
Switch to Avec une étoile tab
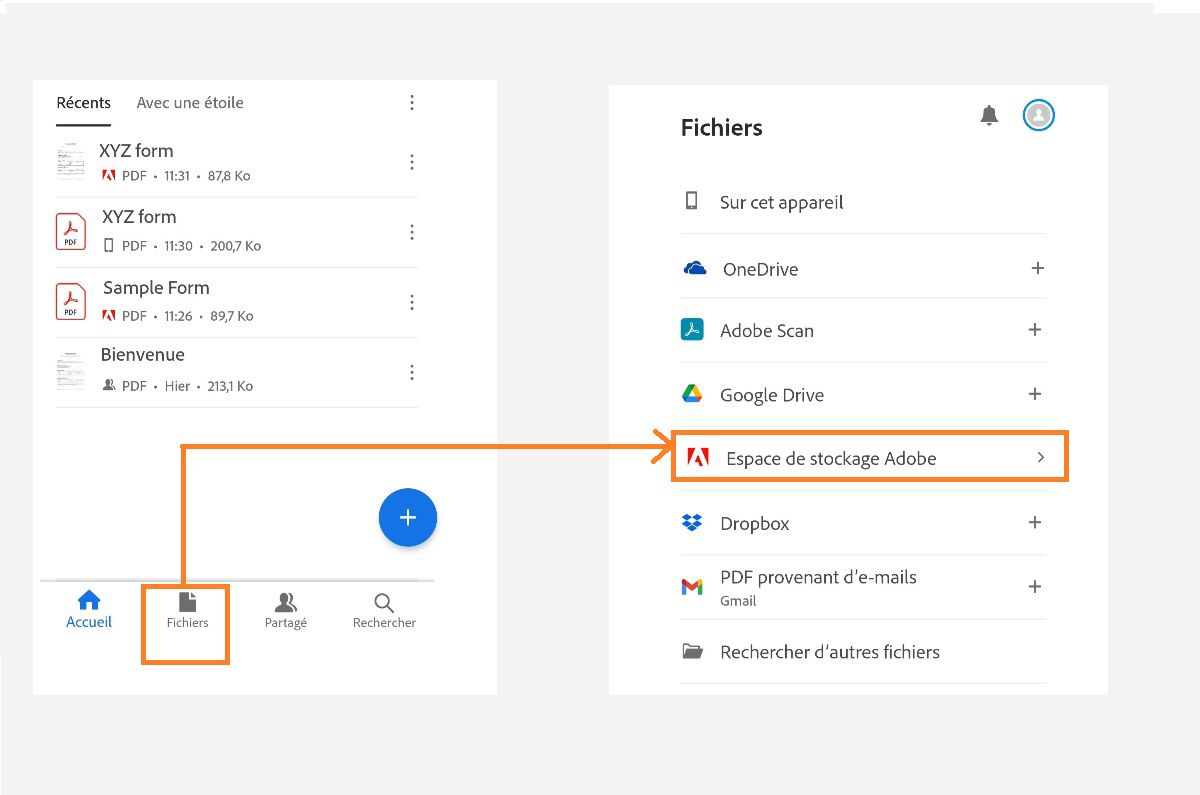[x=190, y=103]
